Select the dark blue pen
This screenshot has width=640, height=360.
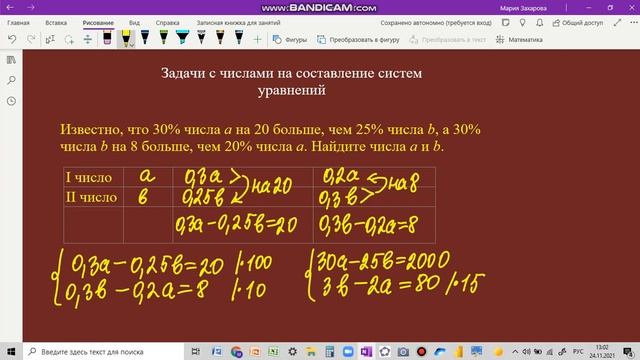click(145, 38)
